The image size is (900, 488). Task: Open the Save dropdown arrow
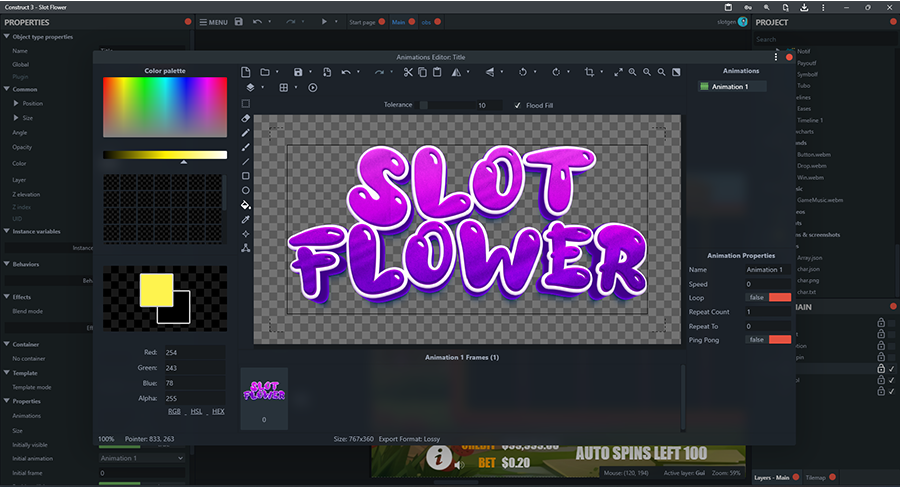tap(310, 72)
